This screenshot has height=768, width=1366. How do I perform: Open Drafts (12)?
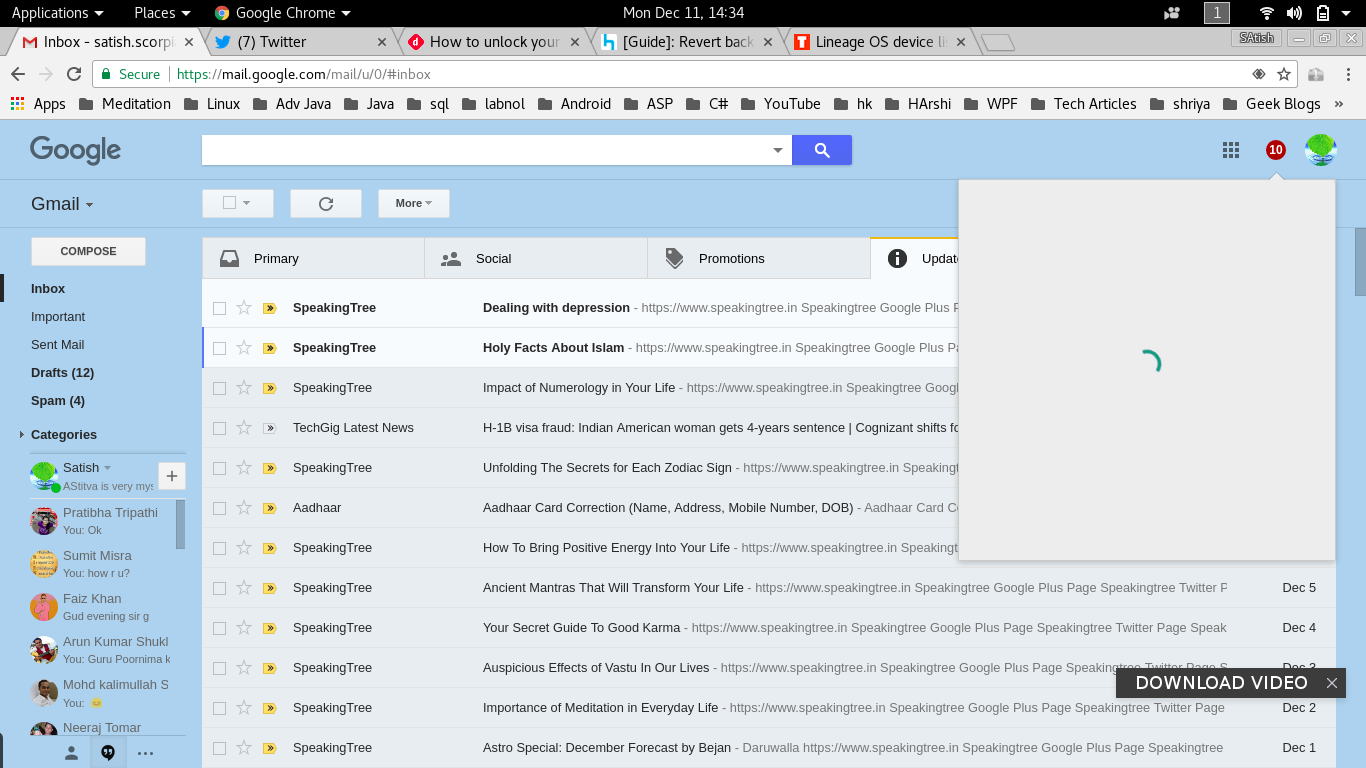tap(62, 373)
